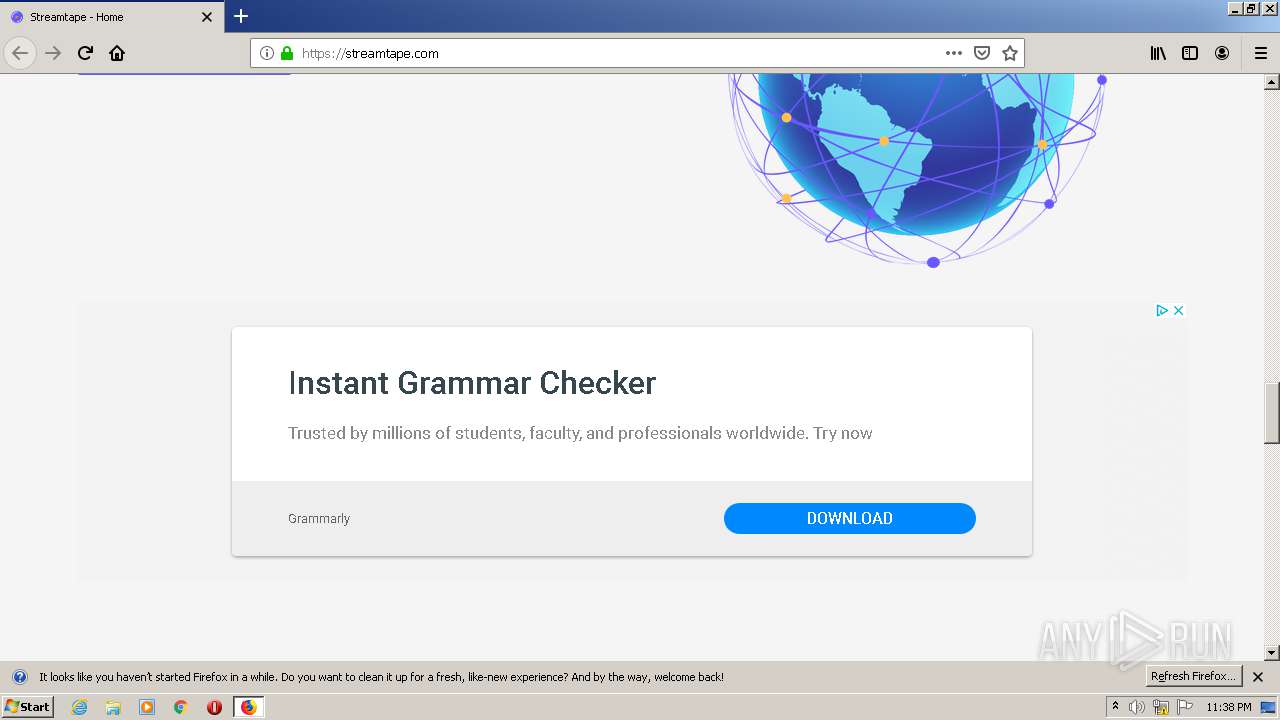Click the AdChoices triangle icon
The width and height of the screenshot is (1280, 720).
(1162, 310)
